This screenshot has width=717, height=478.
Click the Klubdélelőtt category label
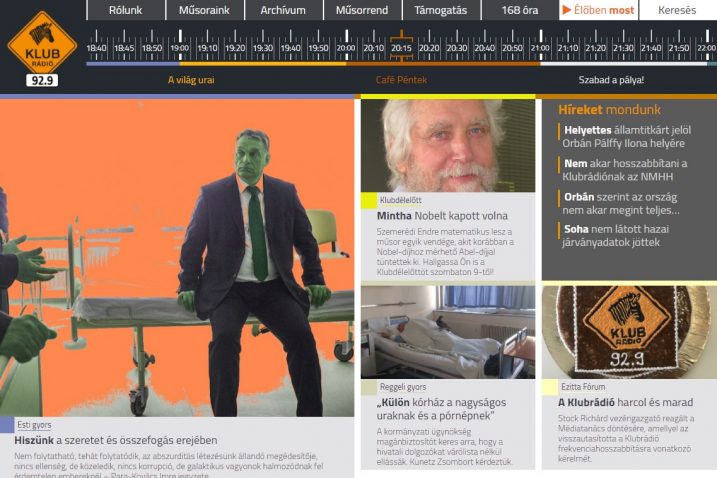tap(401, 200)
